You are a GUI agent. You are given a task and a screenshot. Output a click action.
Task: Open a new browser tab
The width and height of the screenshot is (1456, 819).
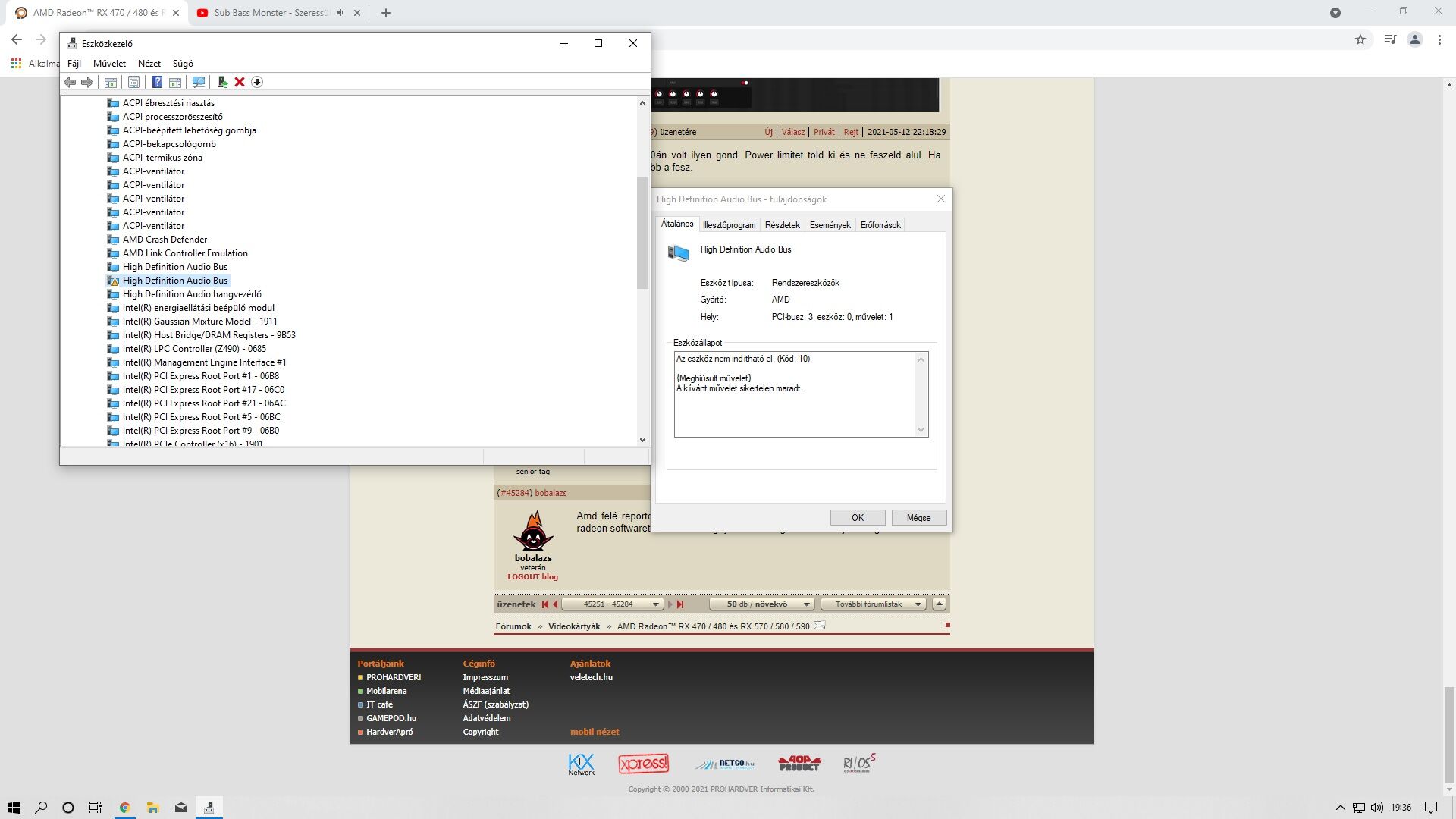385,13
